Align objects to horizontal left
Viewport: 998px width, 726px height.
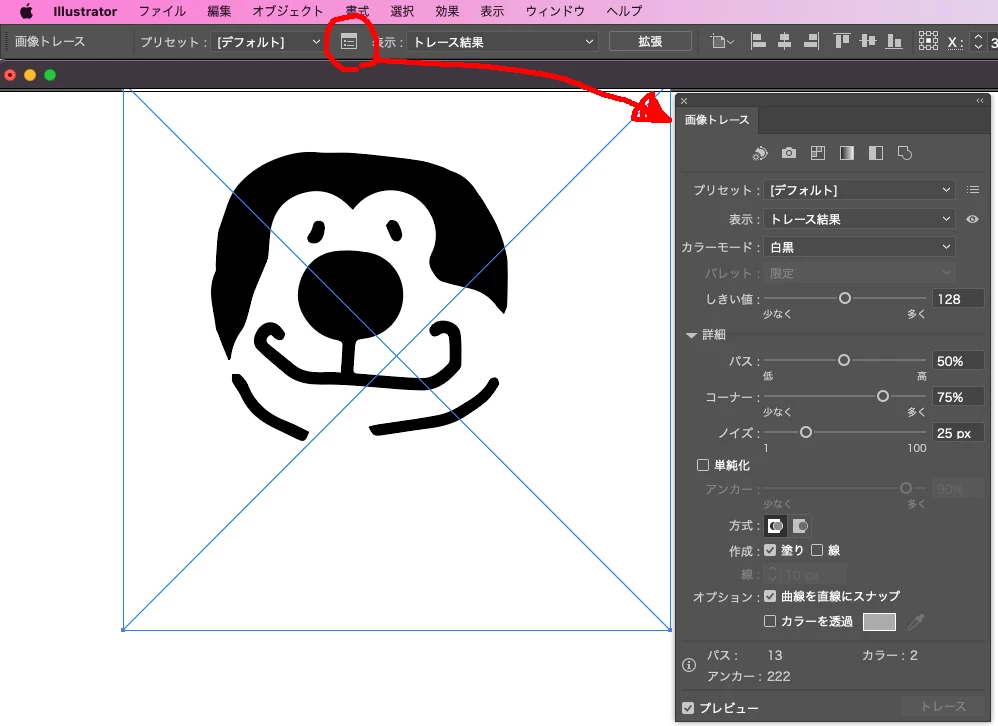[x=758, y=41]
